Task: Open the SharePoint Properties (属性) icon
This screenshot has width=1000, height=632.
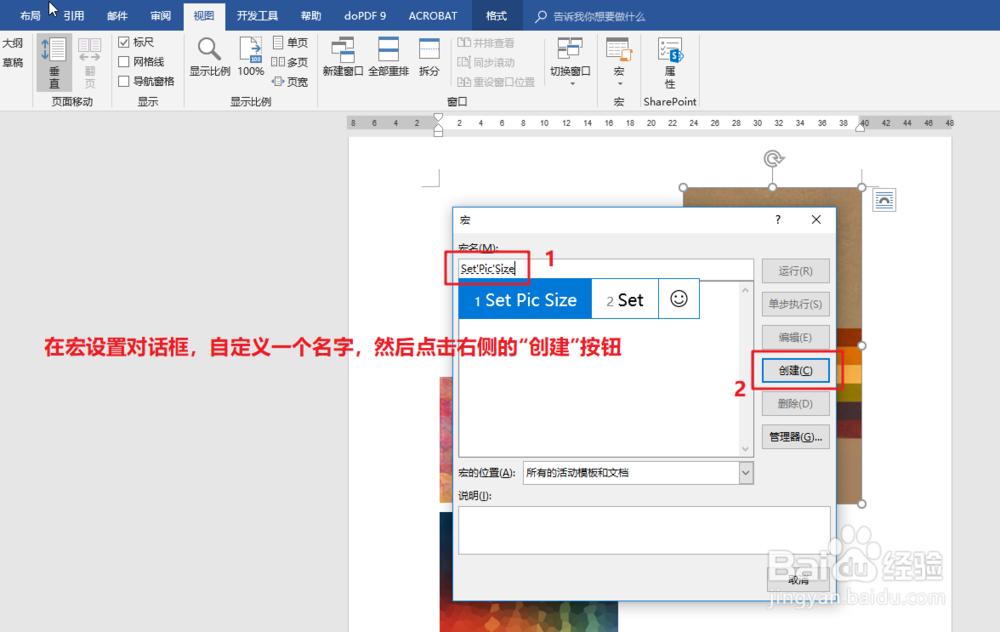Action: point(670,55)
